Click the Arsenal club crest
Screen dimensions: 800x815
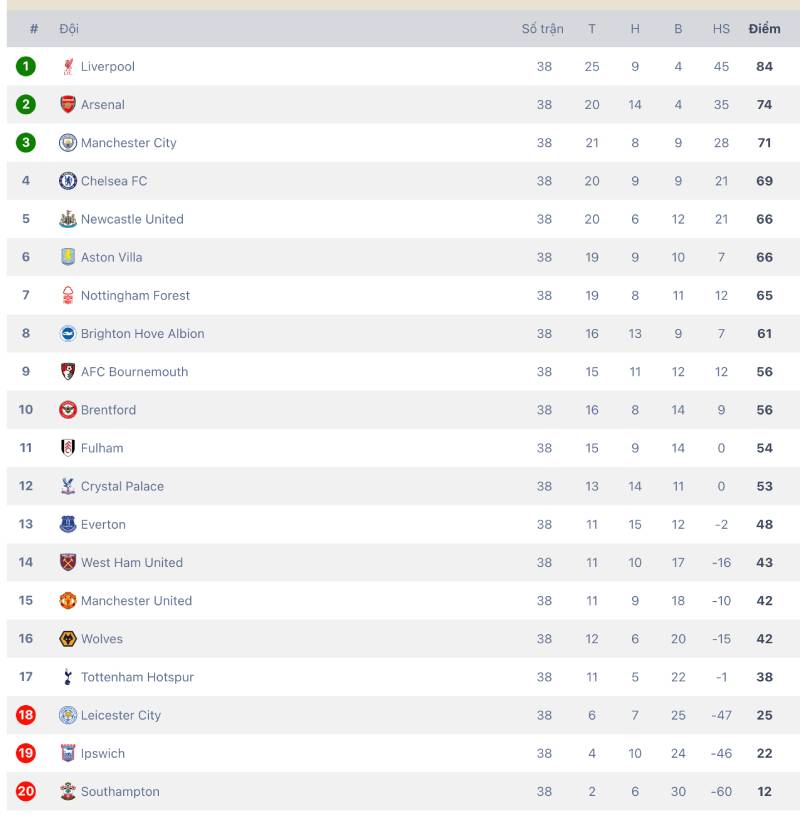[68, 104]
